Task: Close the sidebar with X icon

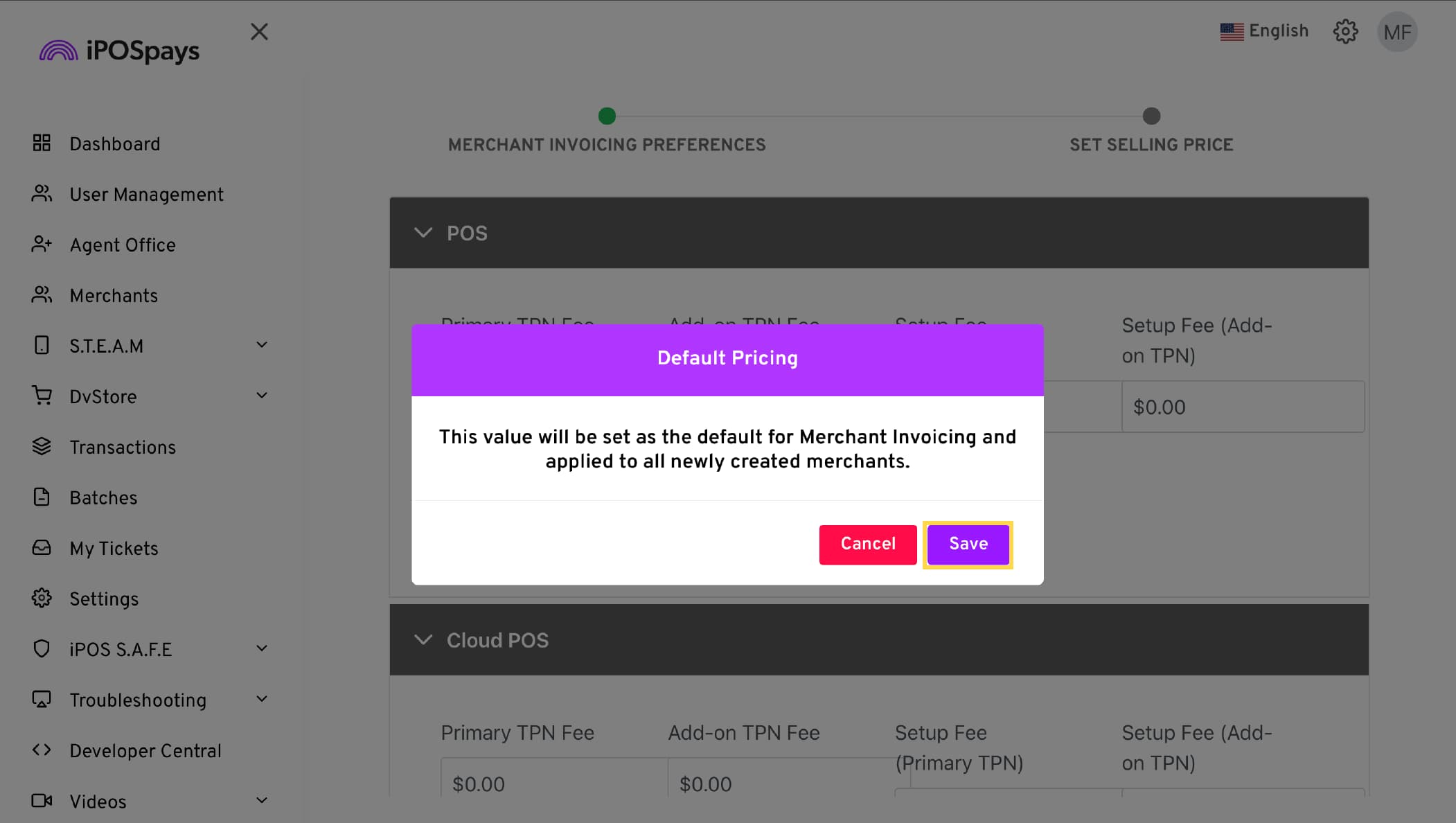Action: (259, 32)
